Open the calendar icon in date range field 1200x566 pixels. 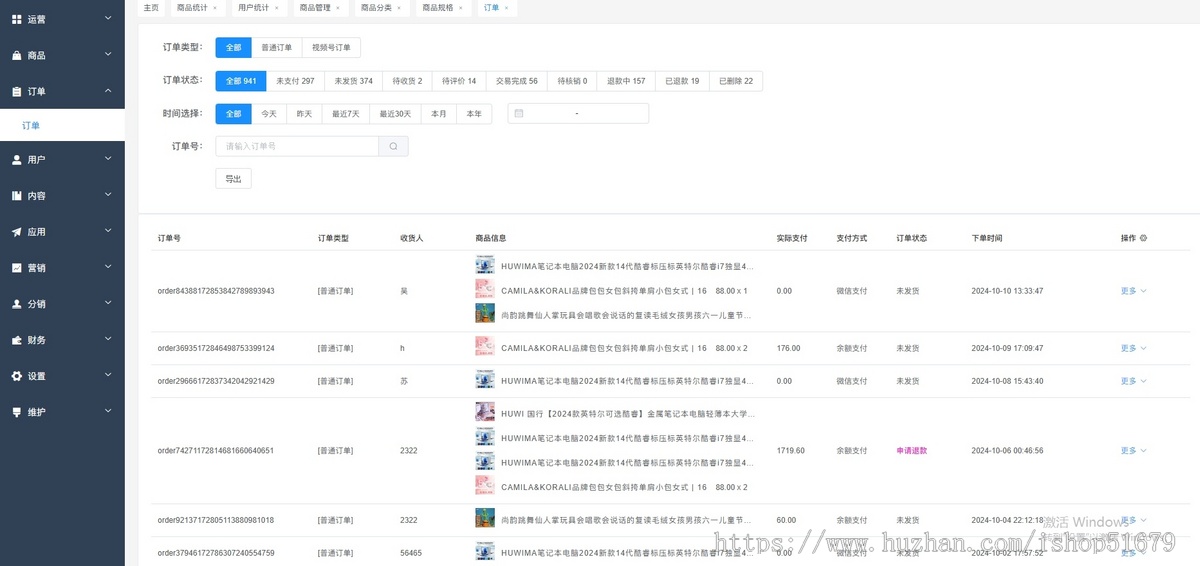point(519,114)
